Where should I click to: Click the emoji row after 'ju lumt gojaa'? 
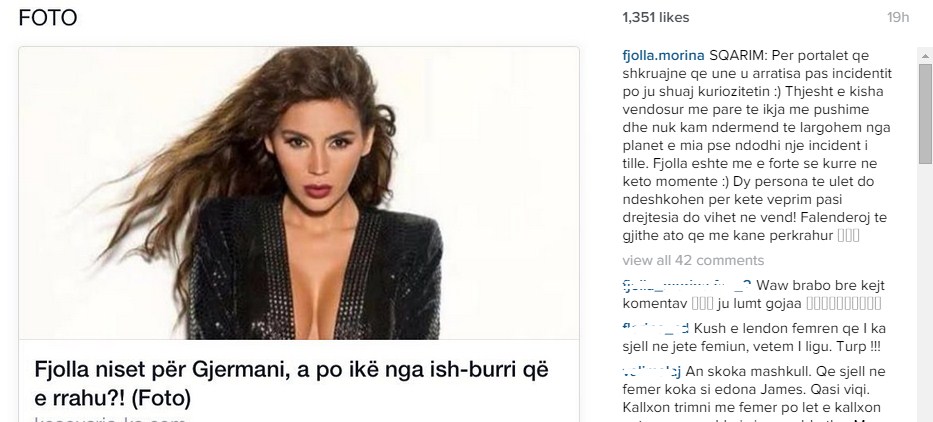point(843,304)
